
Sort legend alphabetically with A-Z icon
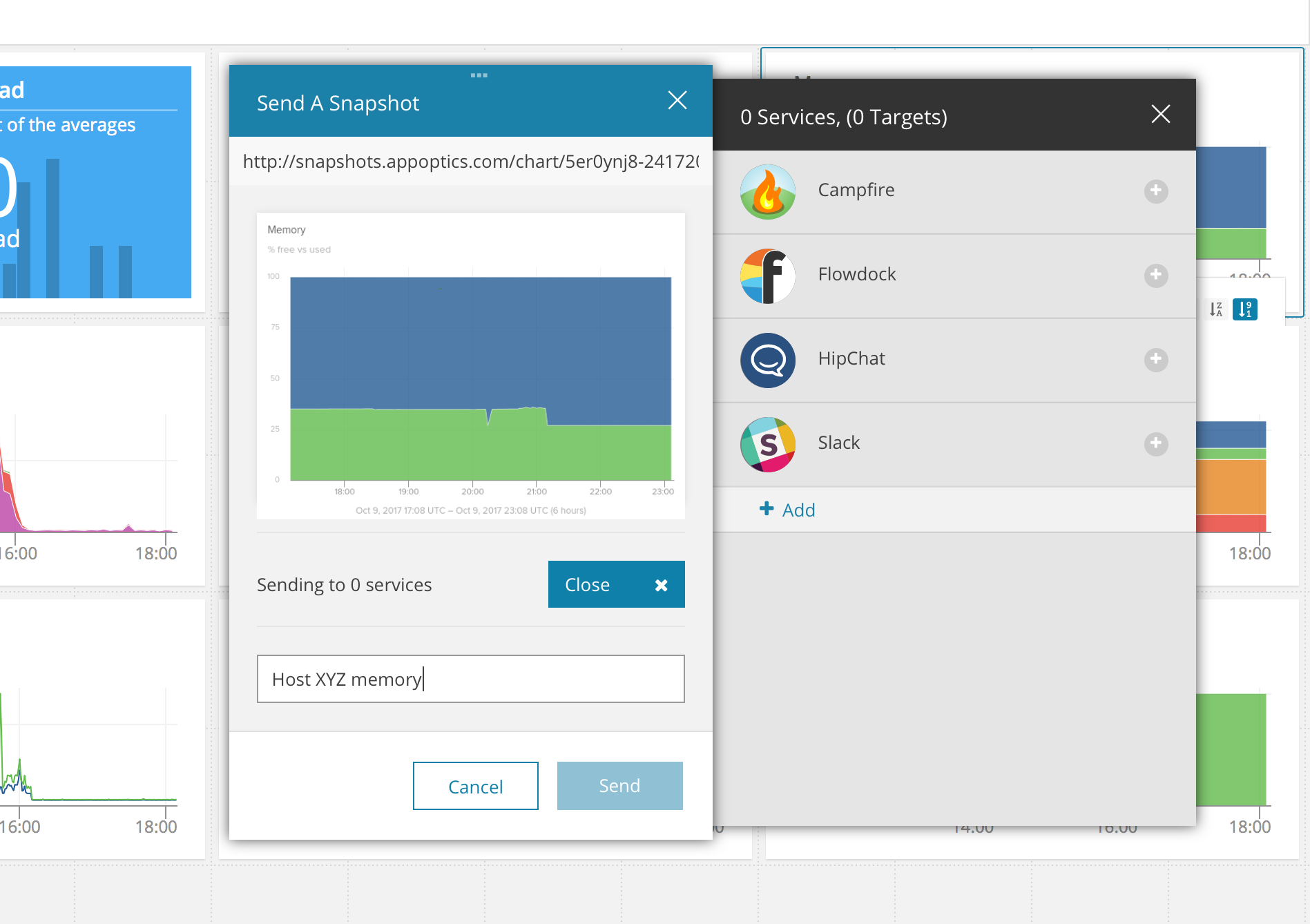click(1215, 309)
